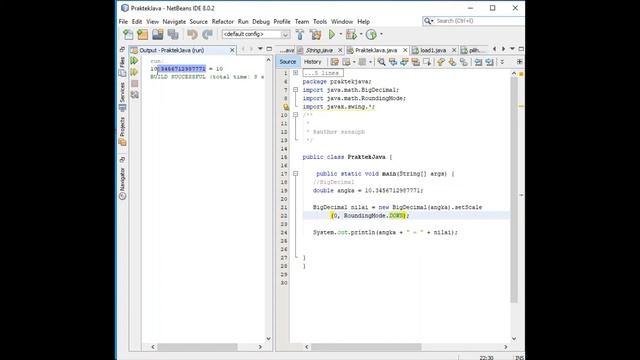Switch to Source view
Image resolution: width=640 pixels, height=360 pixels.
[x=287, y=62]
